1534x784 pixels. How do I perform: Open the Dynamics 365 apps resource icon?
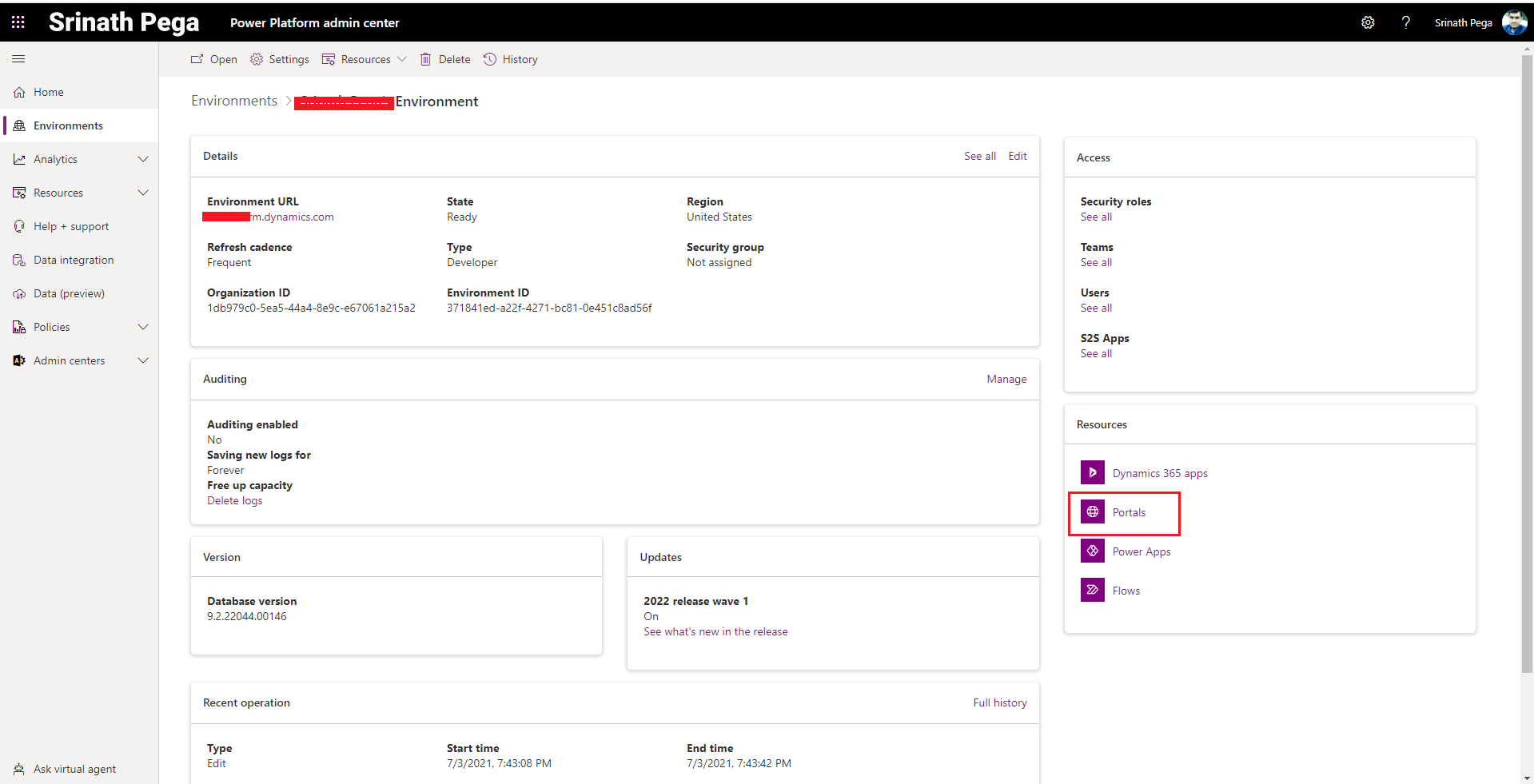coord(1092,473)
